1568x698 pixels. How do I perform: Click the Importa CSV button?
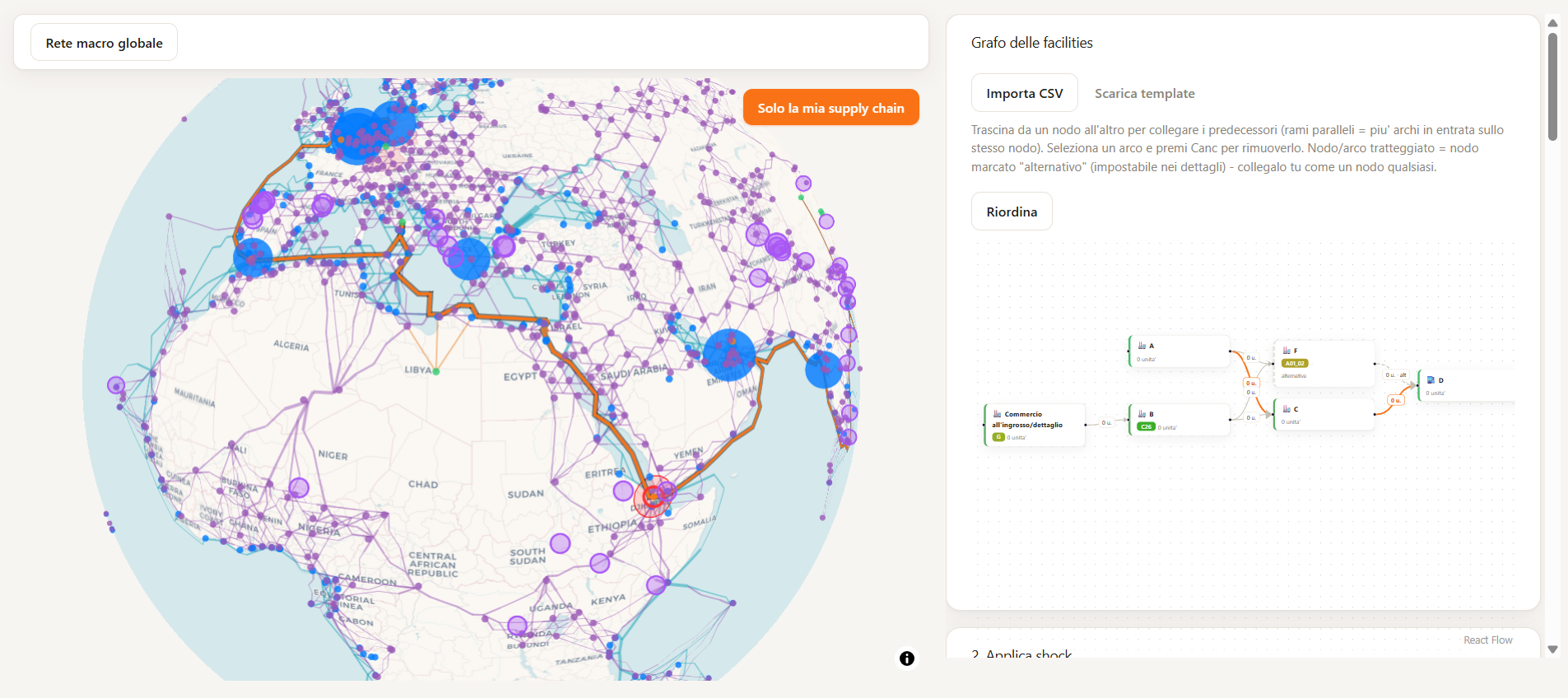[1024, 93]
